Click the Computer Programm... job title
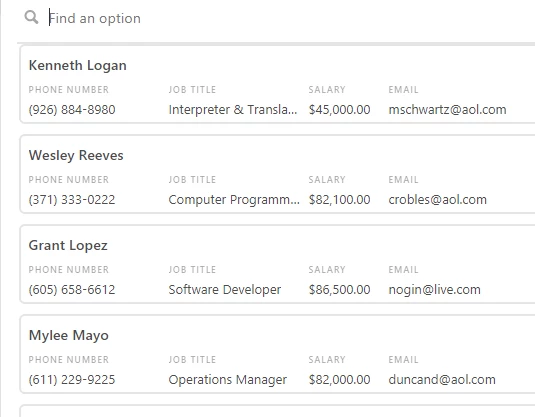 234,200
